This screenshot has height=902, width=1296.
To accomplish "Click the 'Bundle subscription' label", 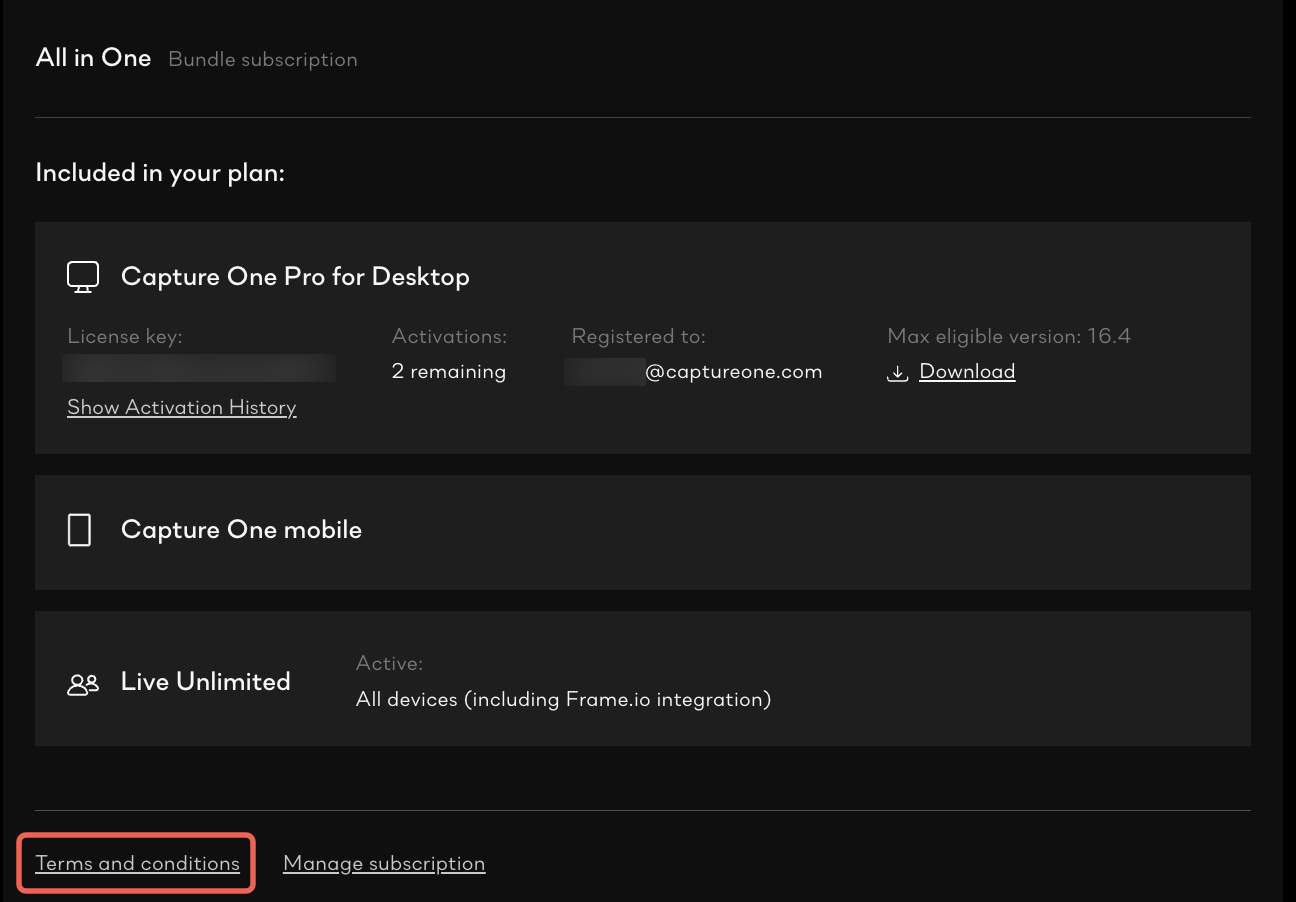I will 263,60.
